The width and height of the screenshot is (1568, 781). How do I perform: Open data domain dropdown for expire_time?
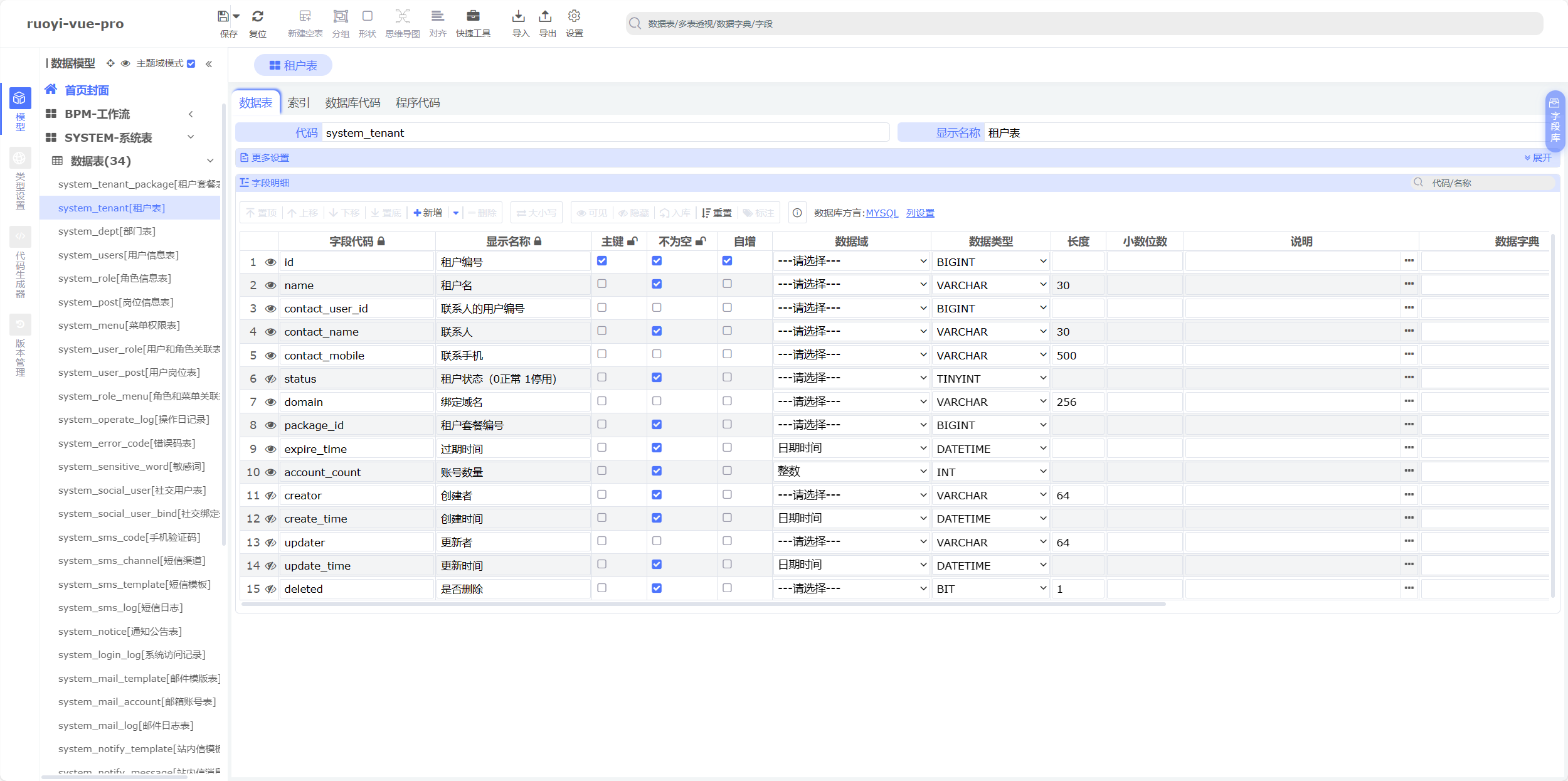point(851,448)
